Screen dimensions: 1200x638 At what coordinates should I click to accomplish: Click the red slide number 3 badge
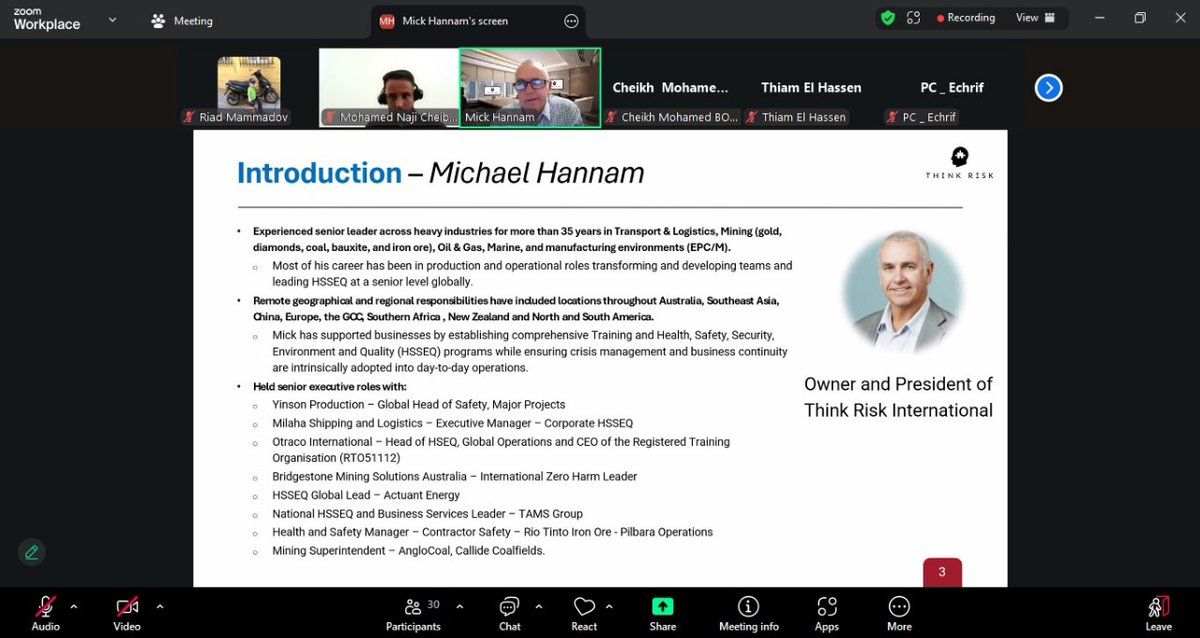click(x=942, y=572)
